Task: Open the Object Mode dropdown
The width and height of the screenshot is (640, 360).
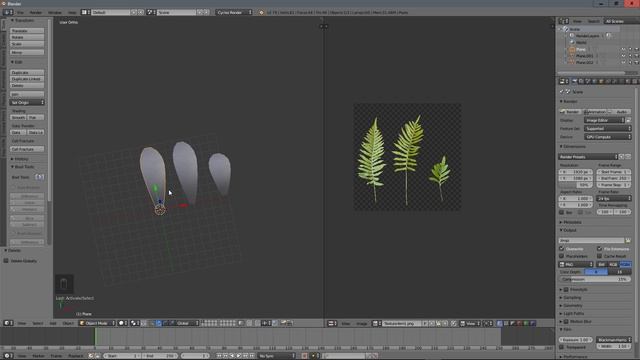Action: pyautogui.click(x=97, y=323)
